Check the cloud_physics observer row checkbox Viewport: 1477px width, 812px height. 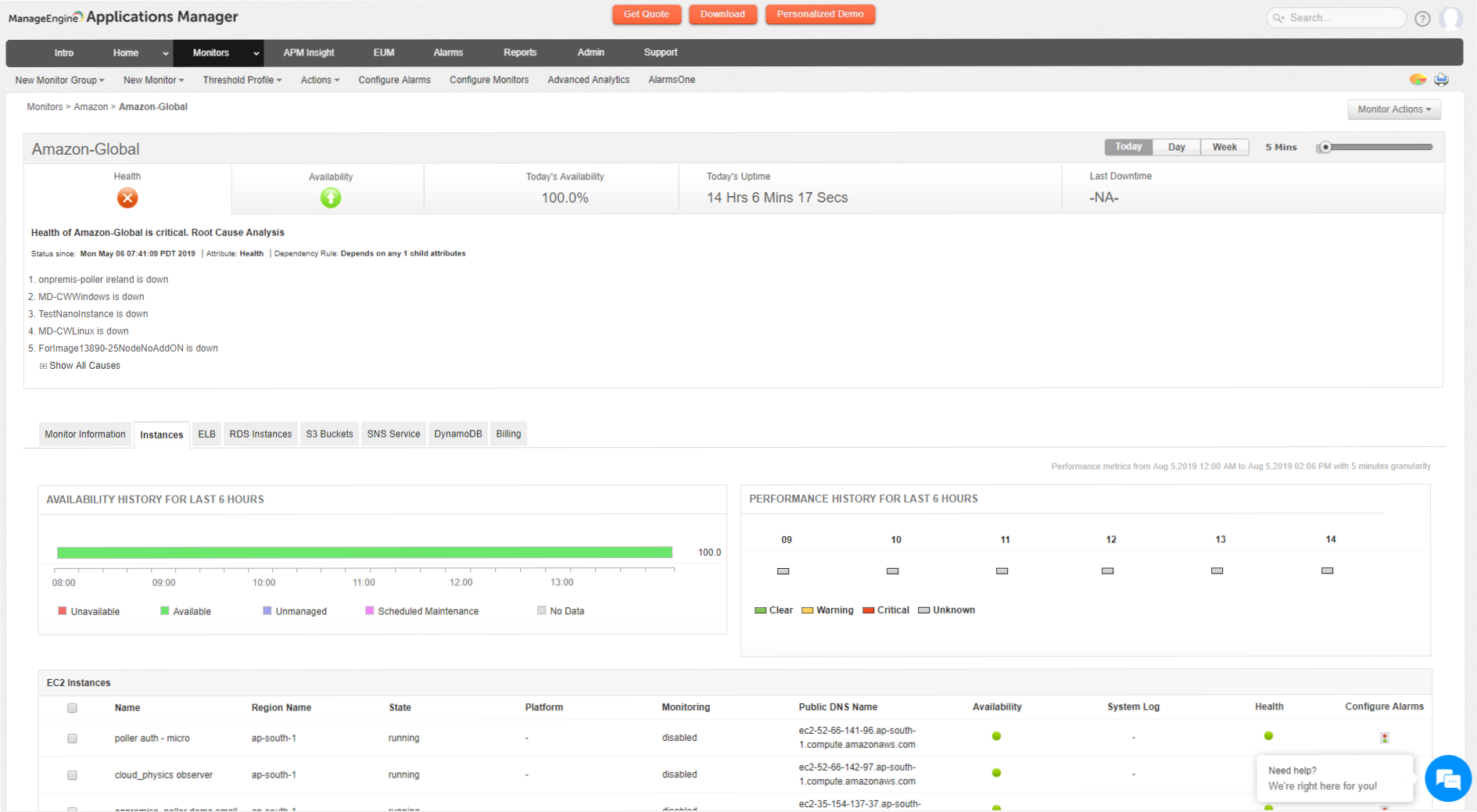point(72,775)
